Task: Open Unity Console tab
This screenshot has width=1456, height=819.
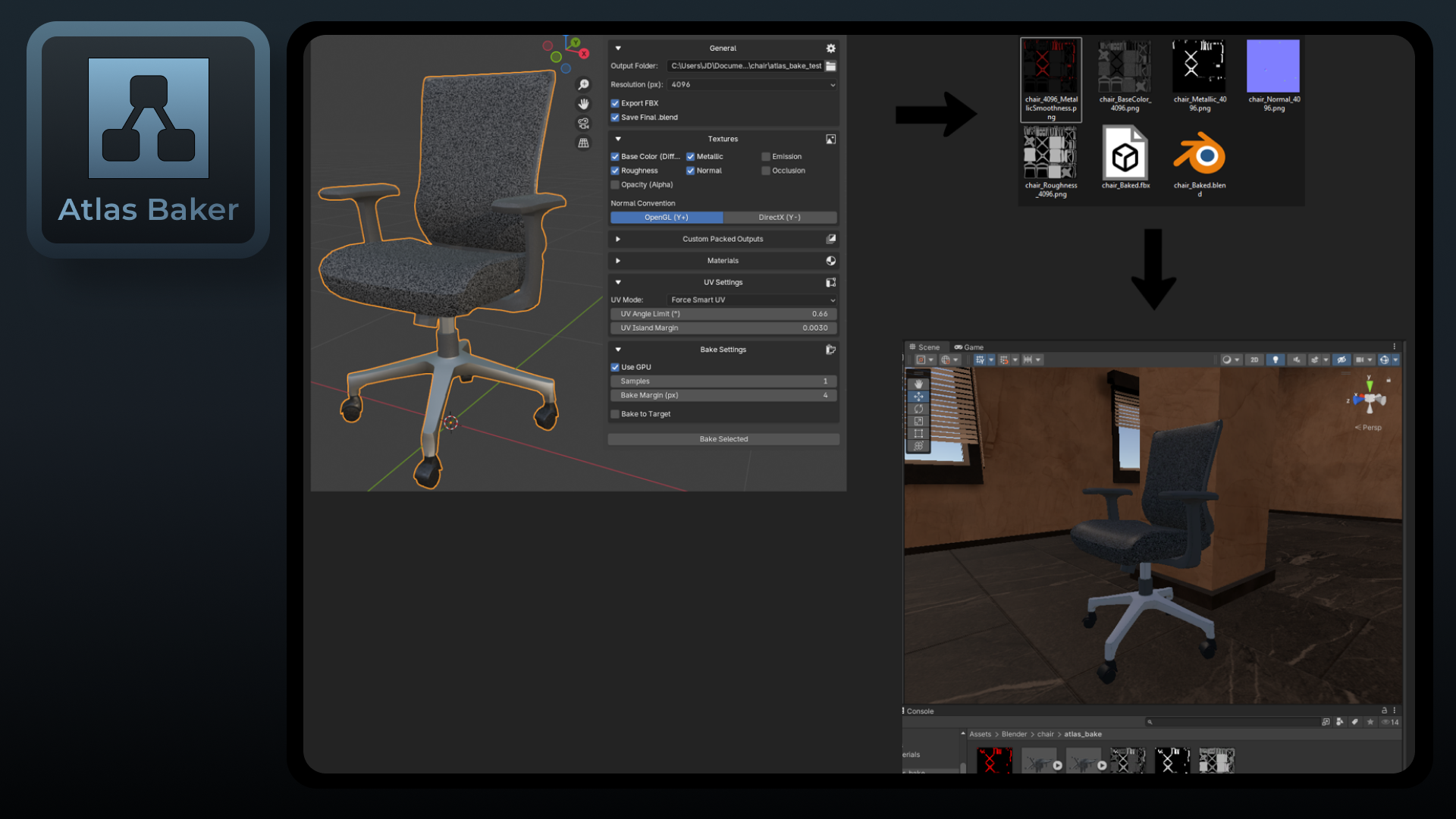Action: (x=920, y=711)
